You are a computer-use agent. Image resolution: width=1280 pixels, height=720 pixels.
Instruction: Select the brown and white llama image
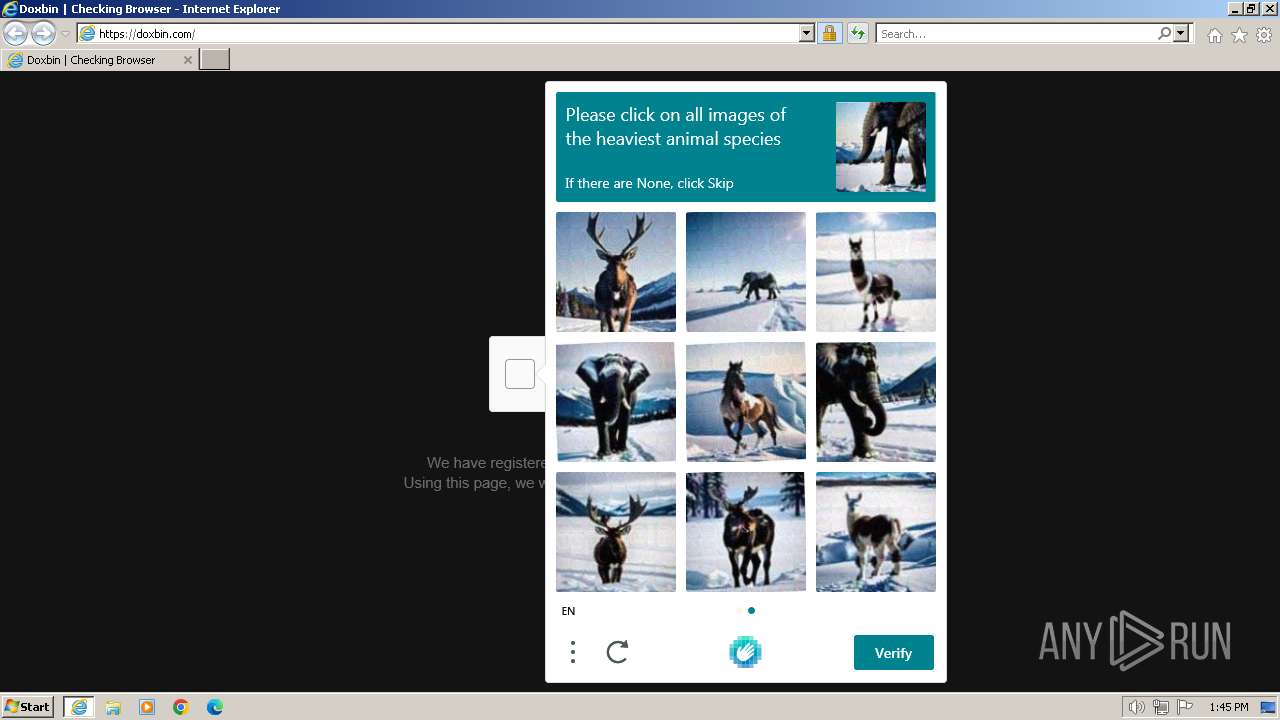tap(876, 532)
